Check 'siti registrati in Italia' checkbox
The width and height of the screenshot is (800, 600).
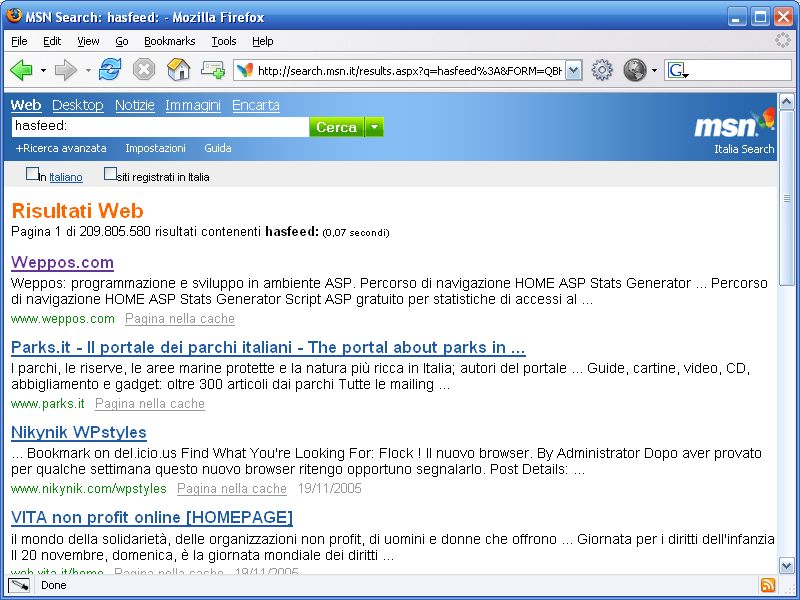tap(110, 174)
